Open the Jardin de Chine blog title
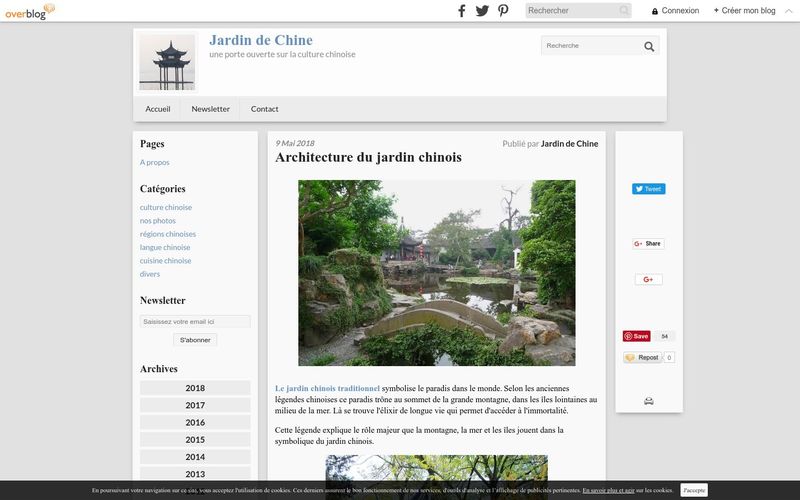The width and height of the screenshot is (800, 500). click(x=261, y=40)
